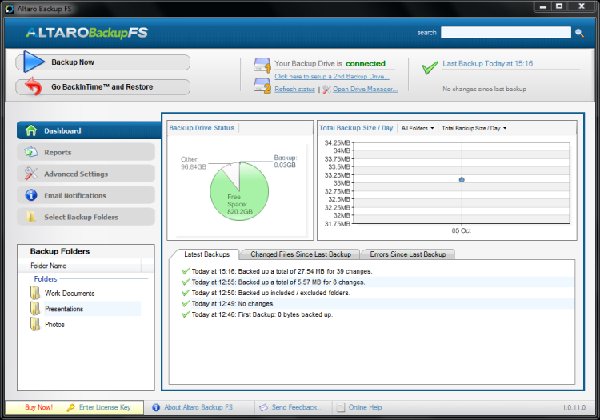This screenshot has height=420, width=600.
Task: Click Enter License Key link
Action: [104, 407]
